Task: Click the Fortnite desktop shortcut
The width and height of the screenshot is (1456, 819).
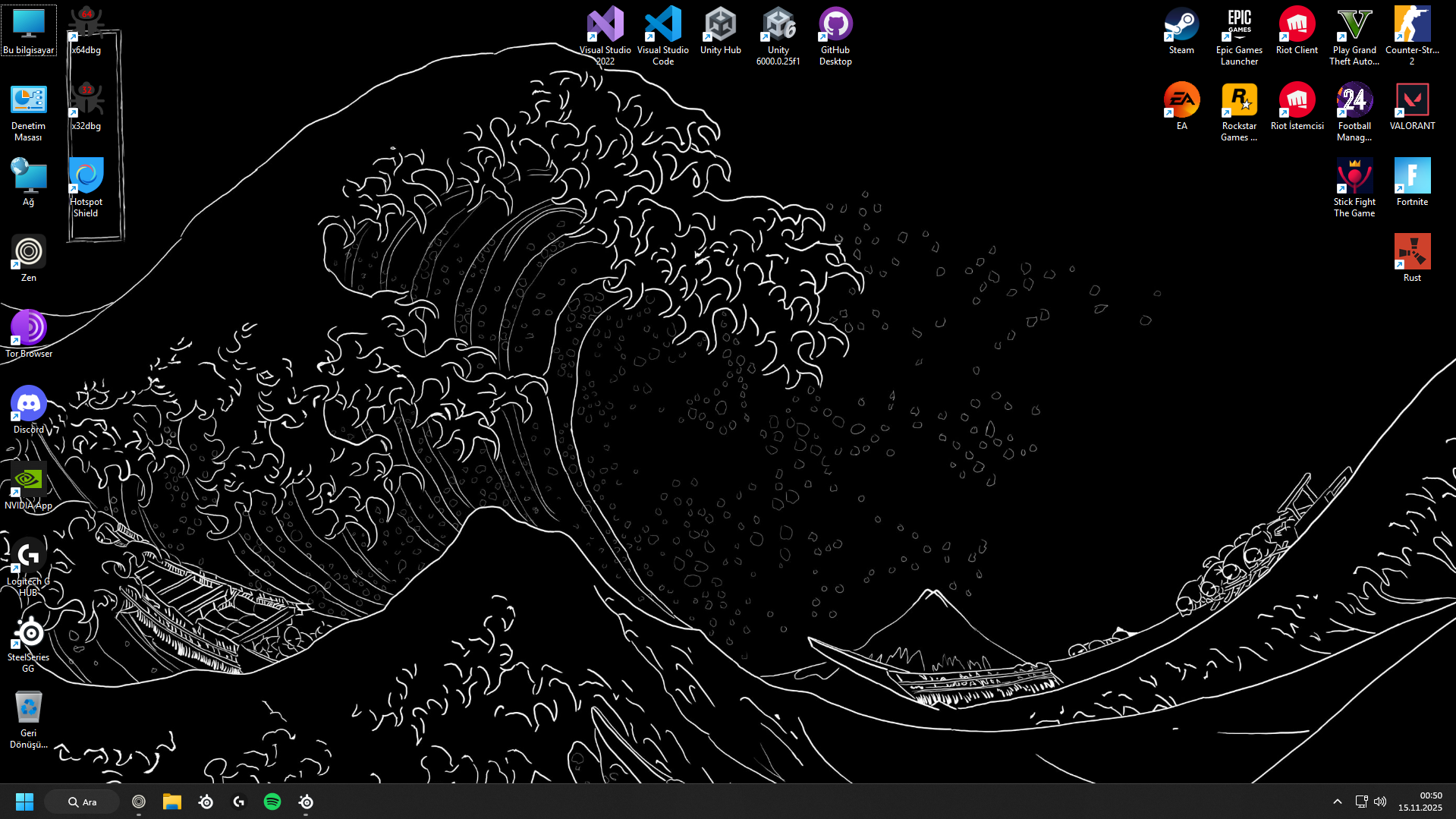Action: click(x=1412, y=182)
